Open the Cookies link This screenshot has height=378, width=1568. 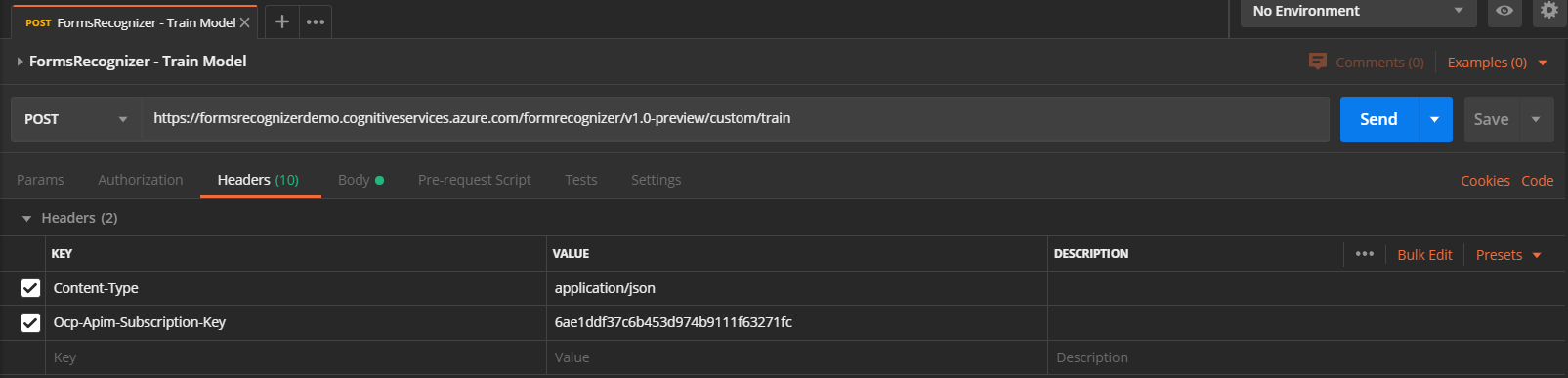1485,181
